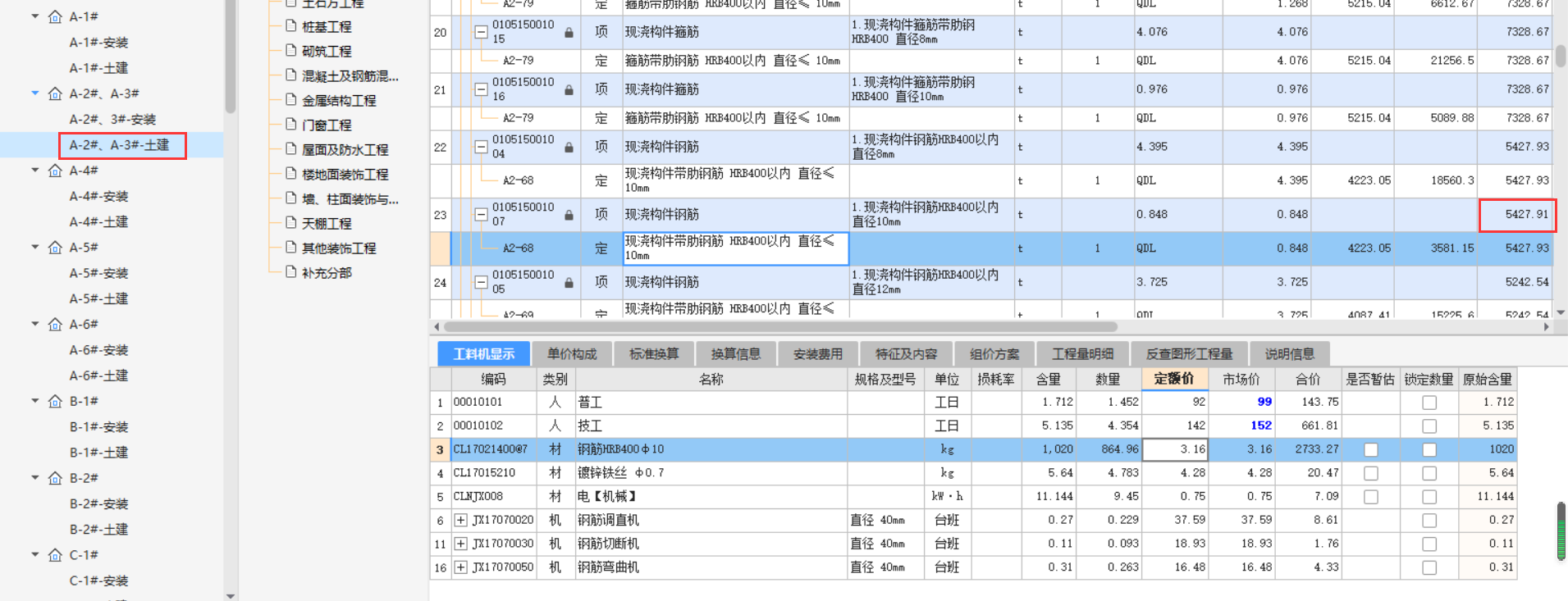Click the main table's scroll-right arrow
Screen dimensions: 1568x601
coord(1547,326)
